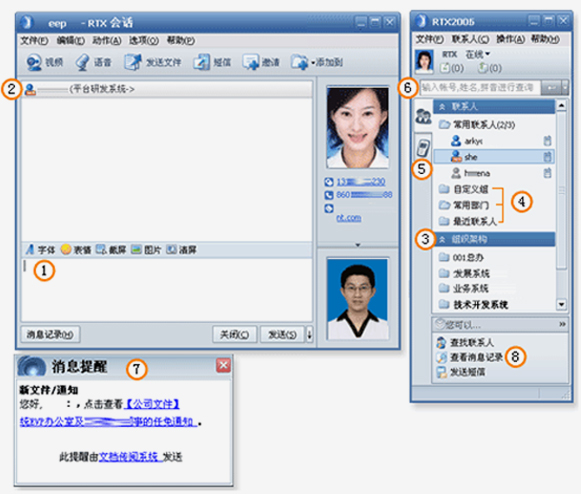The height and width of the screenshot is (494, 581).
Task: Open 帮助 menu in RTX 会话 window
Action: click(x=180, y=40)
